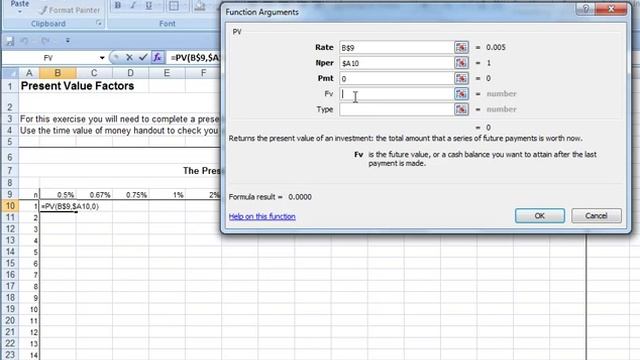Open Customize Quick Access Toolbar dropdown
640x360 pixels.
coord(68,41)
